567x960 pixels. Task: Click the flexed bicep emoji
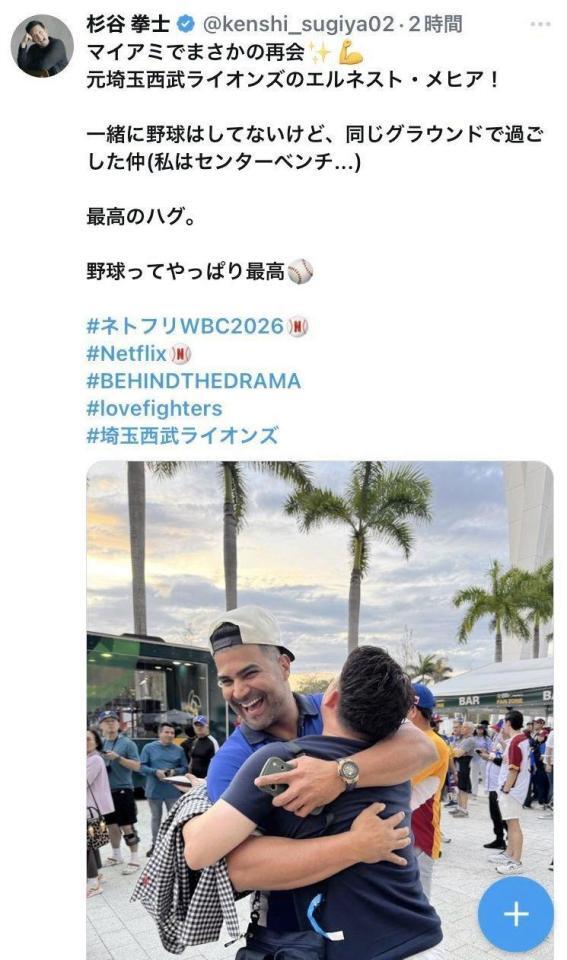[x=351, y=53]
